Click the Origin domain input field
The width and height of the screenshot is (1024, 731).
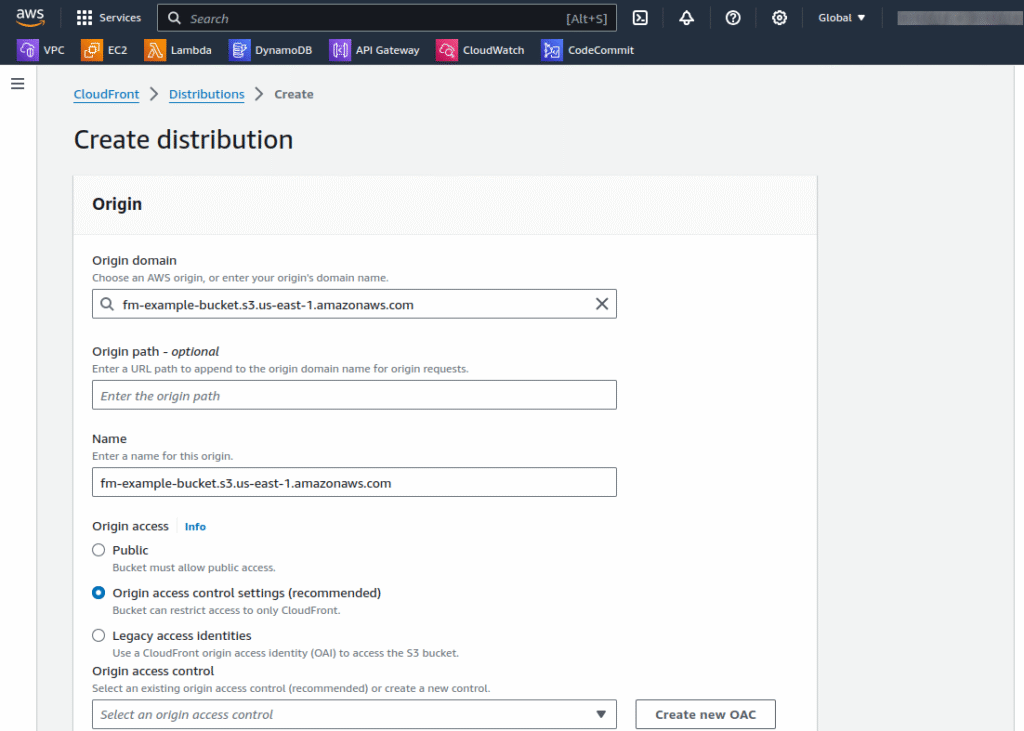pos(354,304)
